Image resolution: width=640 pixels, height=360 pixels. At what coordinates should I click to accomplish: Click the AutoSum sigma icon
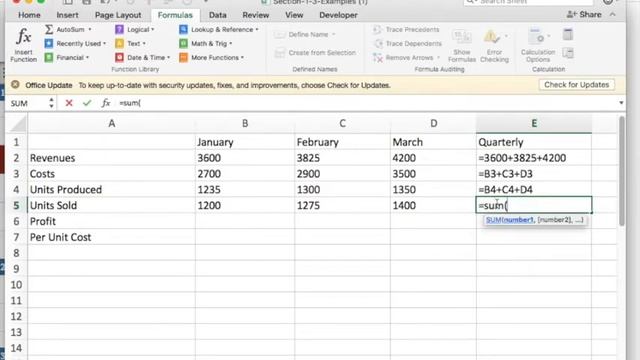point(49,29)
